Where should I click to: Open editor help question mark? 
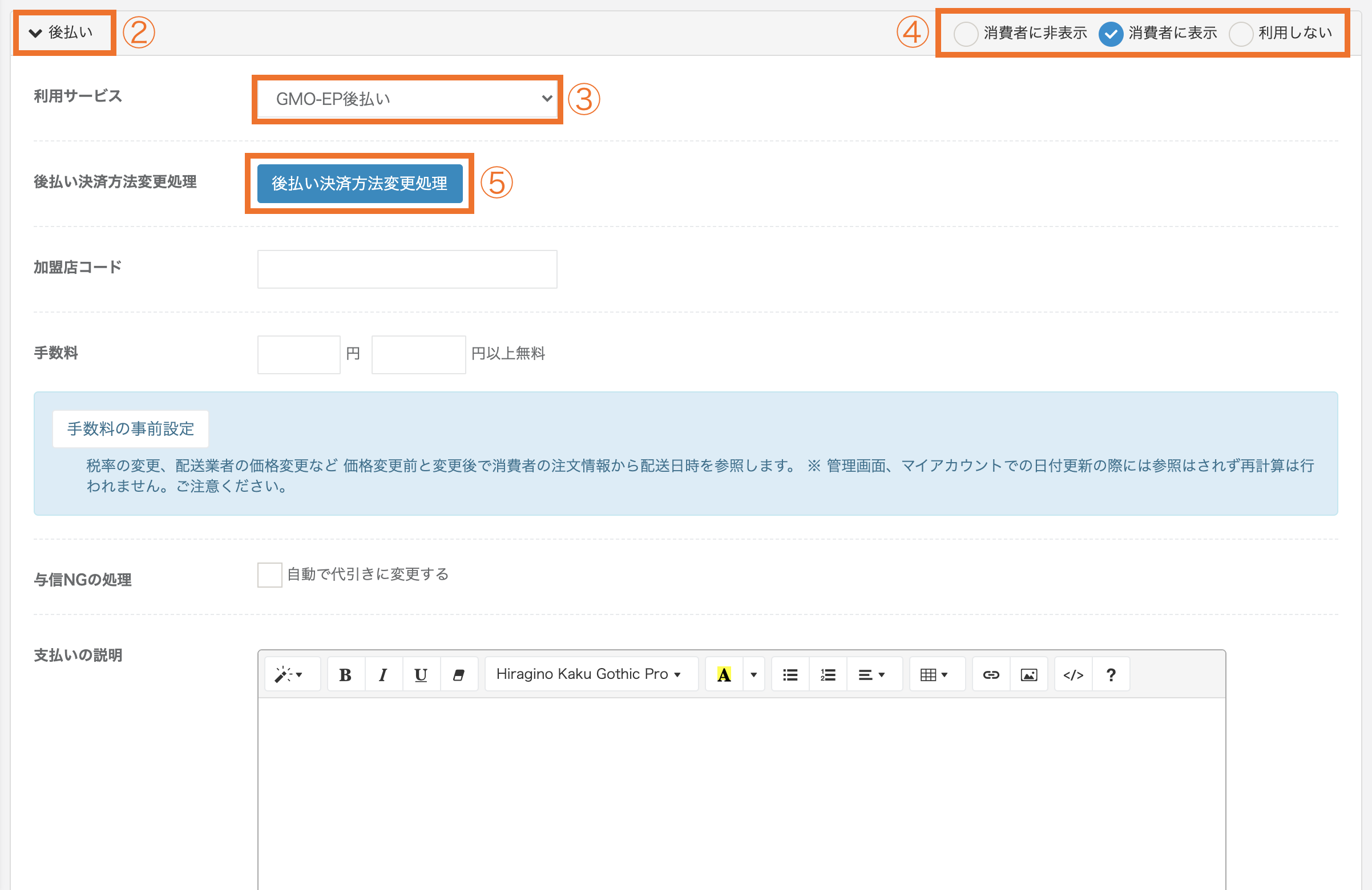(1111, 674)
